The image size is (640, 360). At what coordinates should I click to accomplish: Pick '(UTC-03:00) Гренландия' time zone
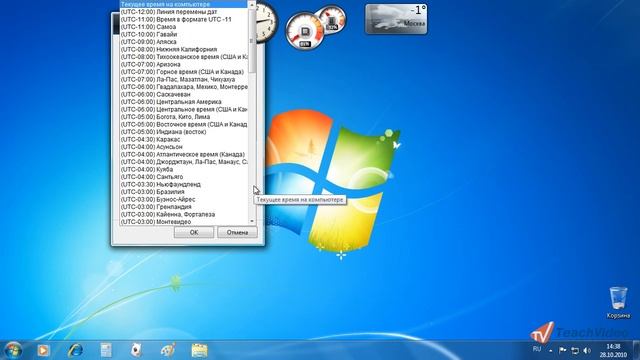pos(184,207)
